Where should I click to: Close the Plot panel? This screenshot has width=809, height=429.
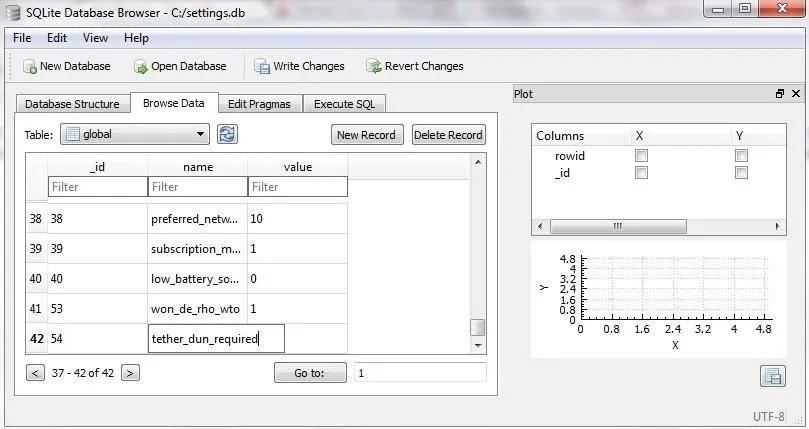[796, 93]
